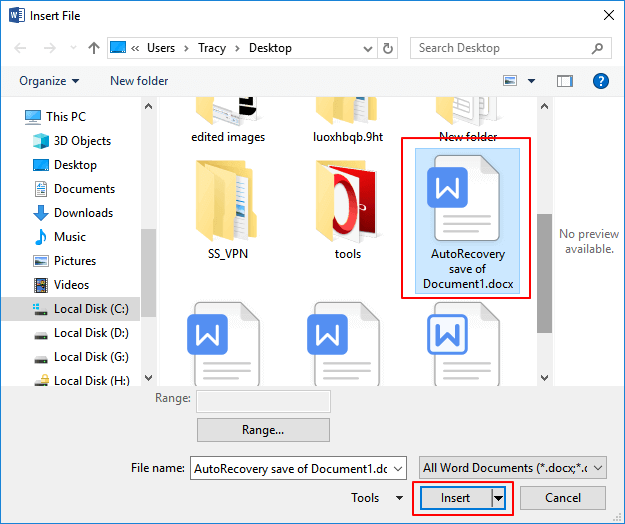Viewport: 625px width, 524px height.
Task: Open the Organize dropdown menu
Action: coord(48,81)
